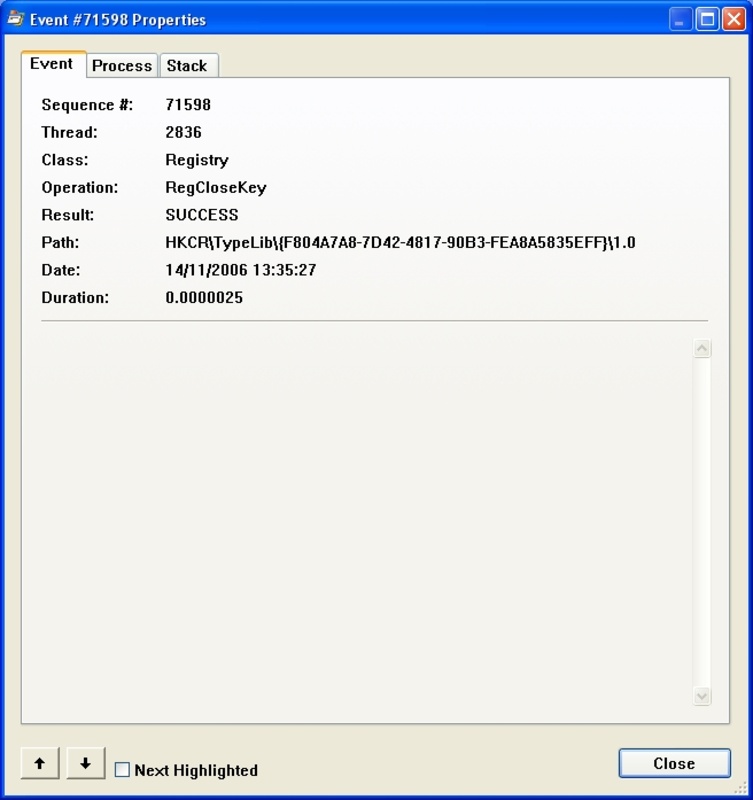
Task: Click the Duration: label
Action: [75, 297]
